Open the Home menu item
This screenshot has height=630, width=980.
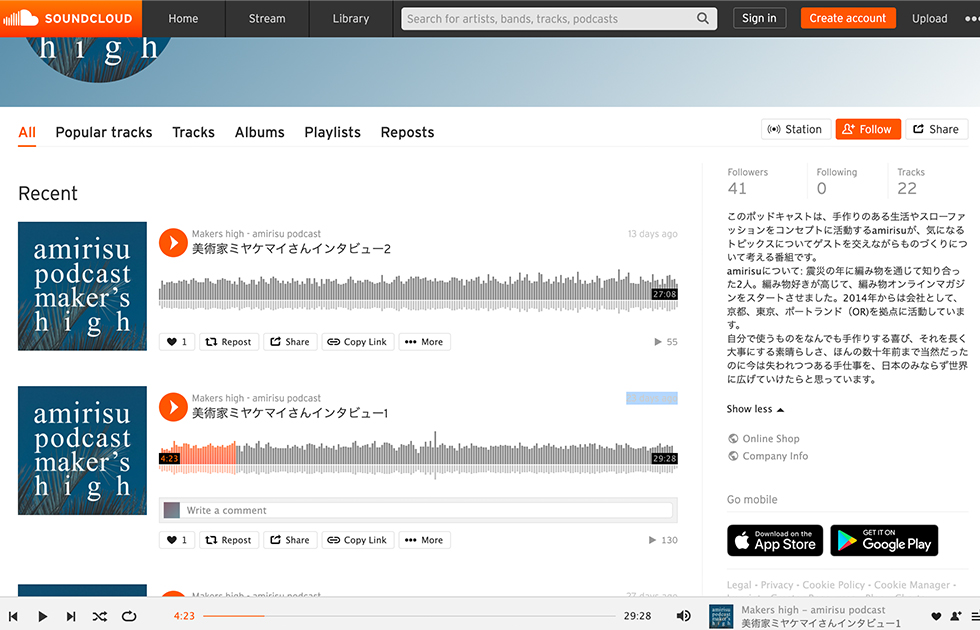coord(183,19)
